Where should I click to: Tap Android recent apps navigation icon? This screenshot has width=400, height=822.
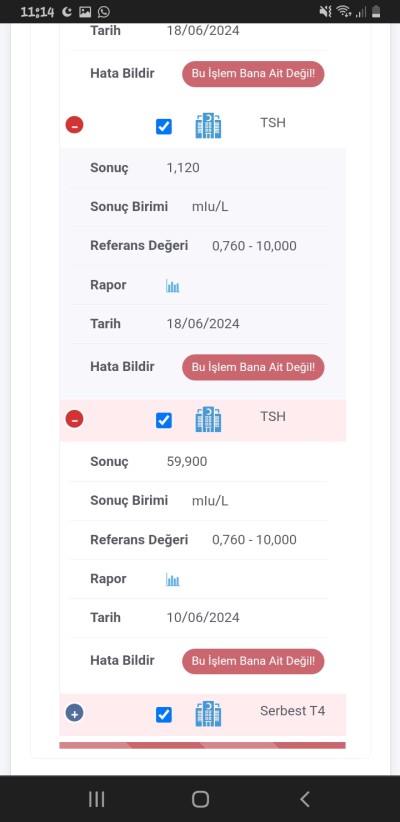click(96, 799)
